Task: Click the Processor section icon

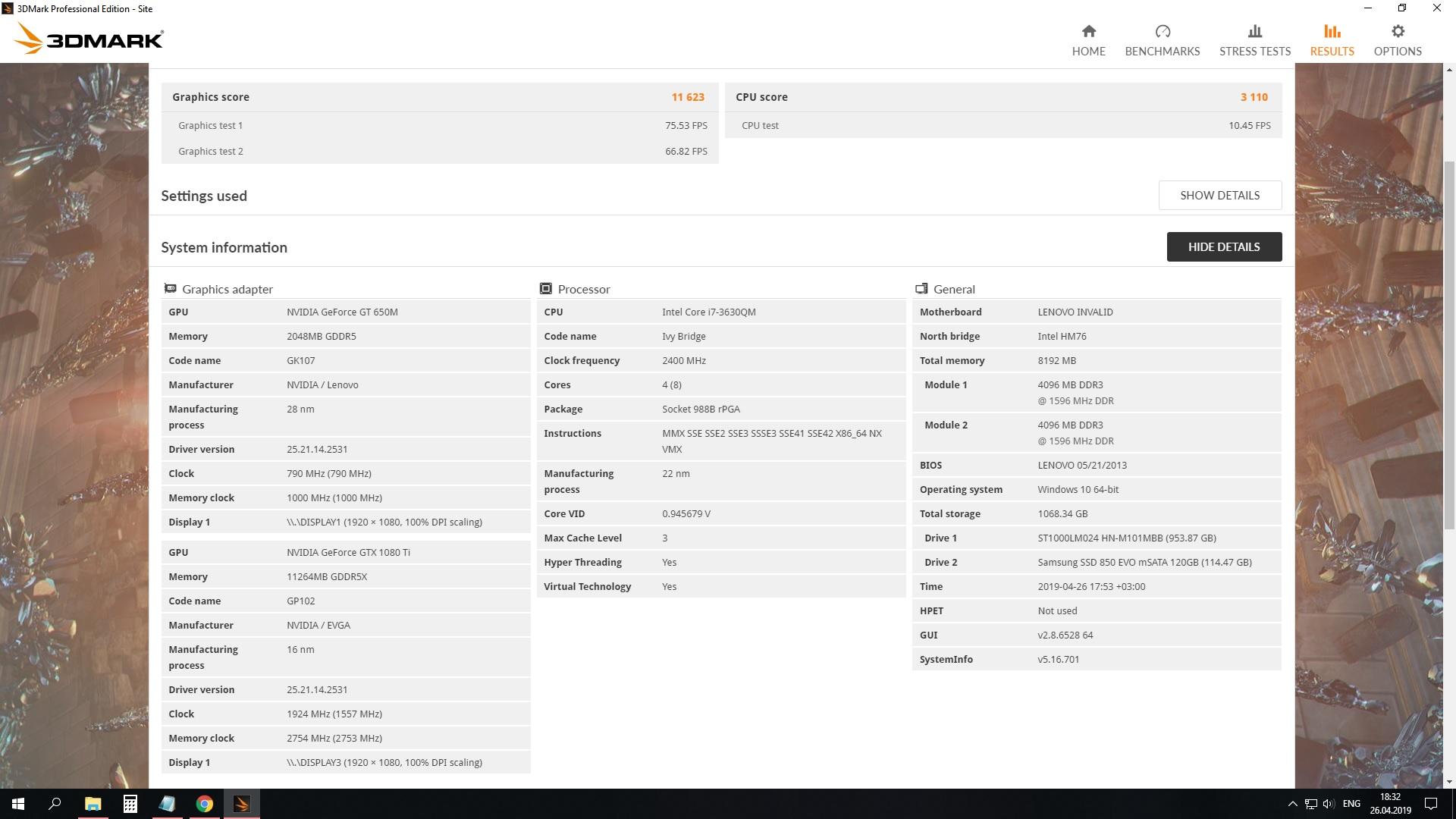Action: click(545, 288)
